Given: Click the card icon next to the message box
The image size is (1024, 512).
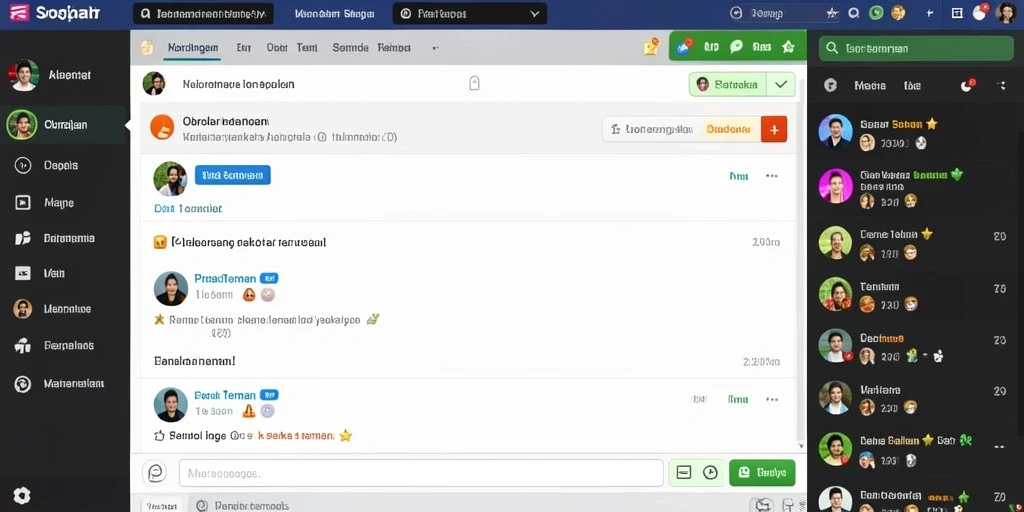Looking at the screenshot, I should (684, 472).
